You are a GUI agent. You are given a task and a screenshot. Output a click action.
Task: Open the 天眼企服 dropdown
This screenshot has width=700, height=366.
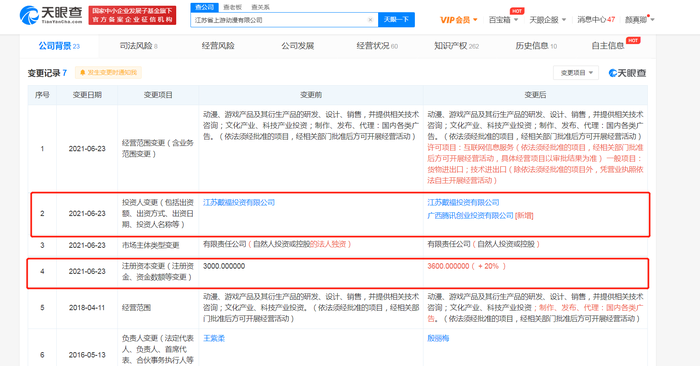(x=547, y=20)
